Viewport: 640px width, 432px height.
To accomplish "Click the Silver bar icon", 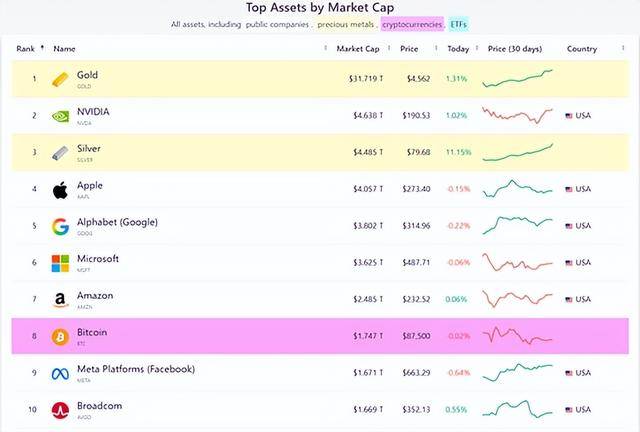I will pos(60,153).
